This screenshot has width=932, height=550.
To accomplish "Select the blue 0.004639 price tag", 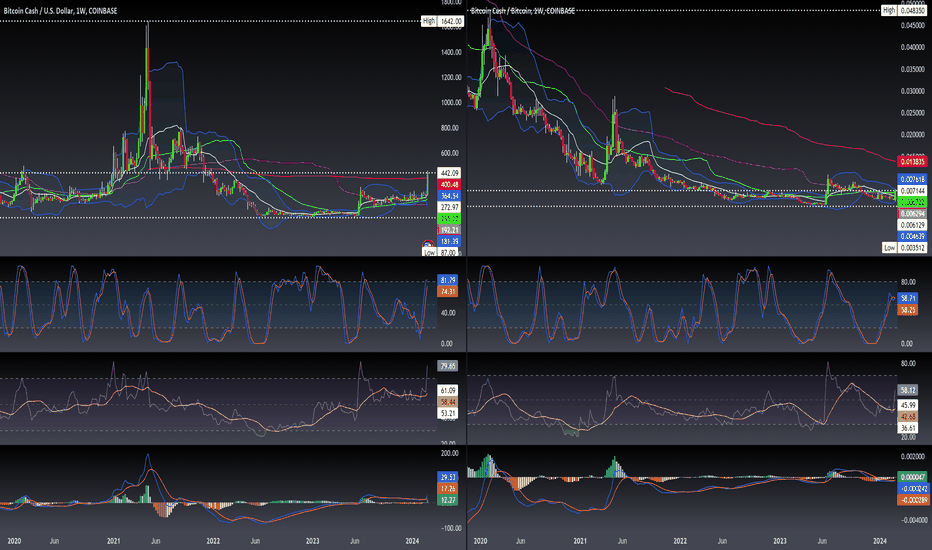I will 912,237.
